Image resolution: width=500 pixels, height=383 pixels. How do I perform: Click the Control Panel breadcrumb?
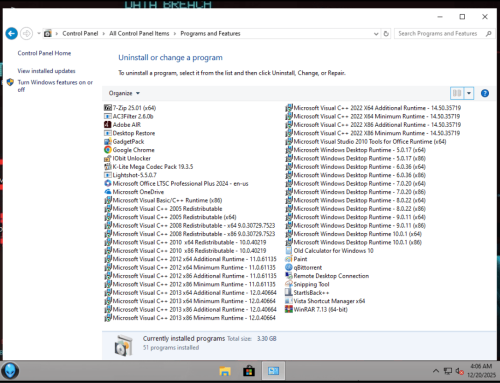pyautogui.click(x=80, y=34)
